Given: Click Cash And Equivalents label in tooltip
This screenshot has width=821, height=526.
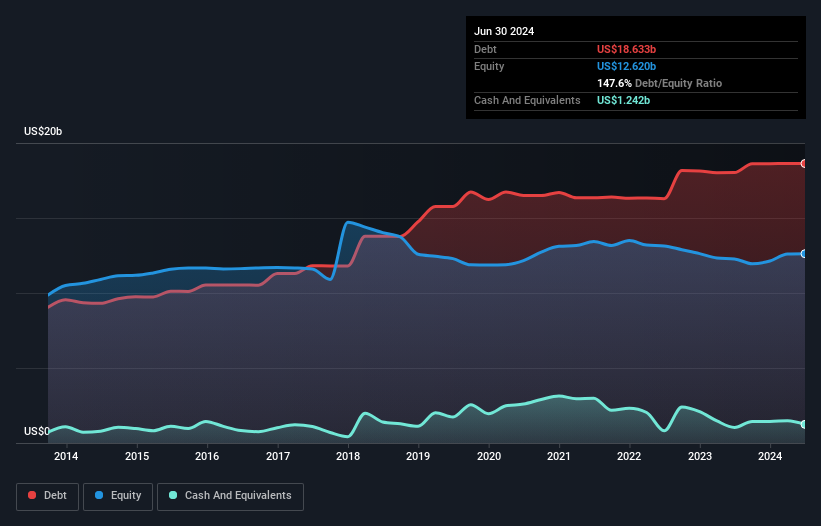Looking at the screenshot, I should (527, 100).
